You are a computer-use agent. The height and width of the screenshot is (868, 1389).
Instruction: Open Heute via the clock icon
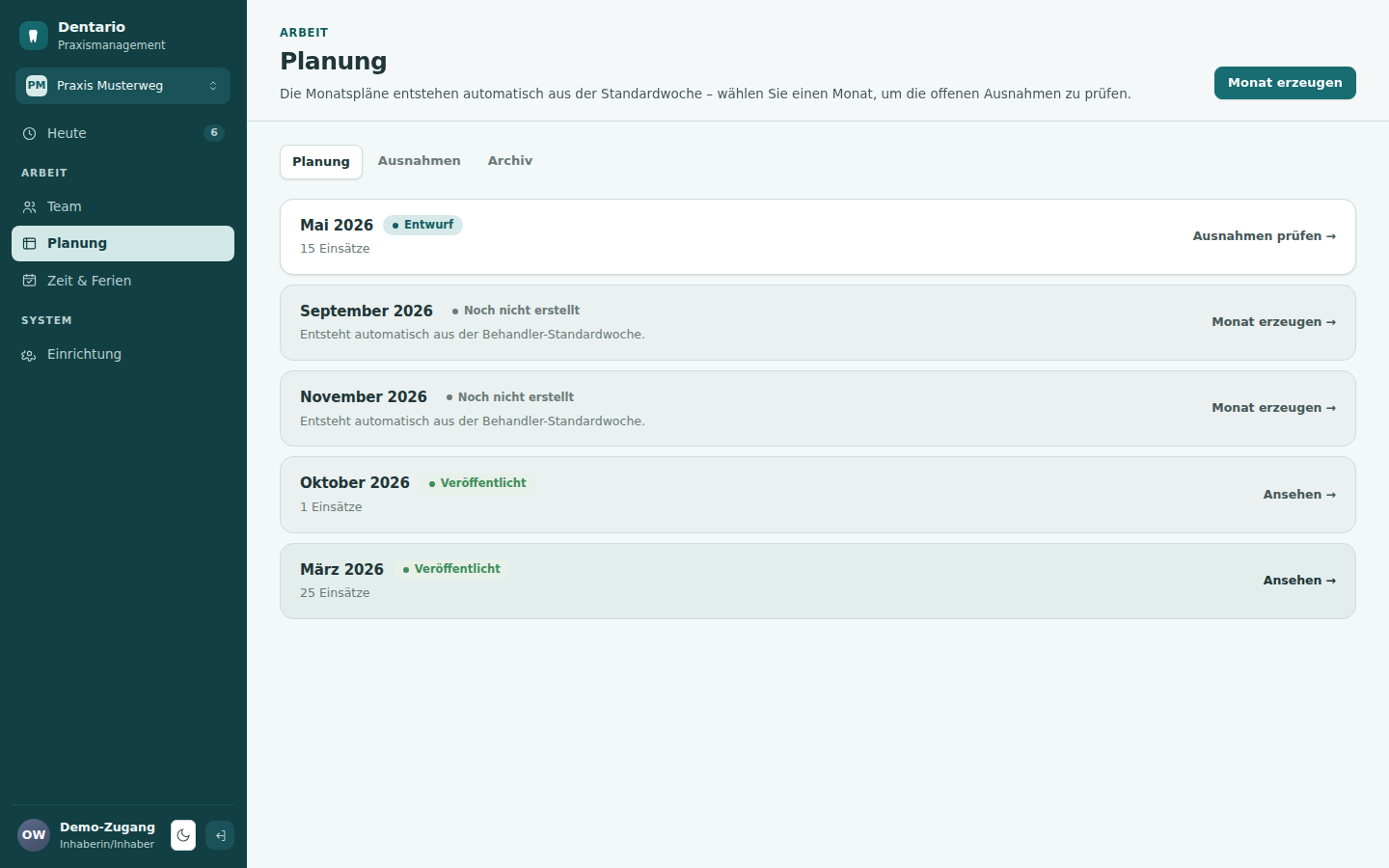pos(29,134)
